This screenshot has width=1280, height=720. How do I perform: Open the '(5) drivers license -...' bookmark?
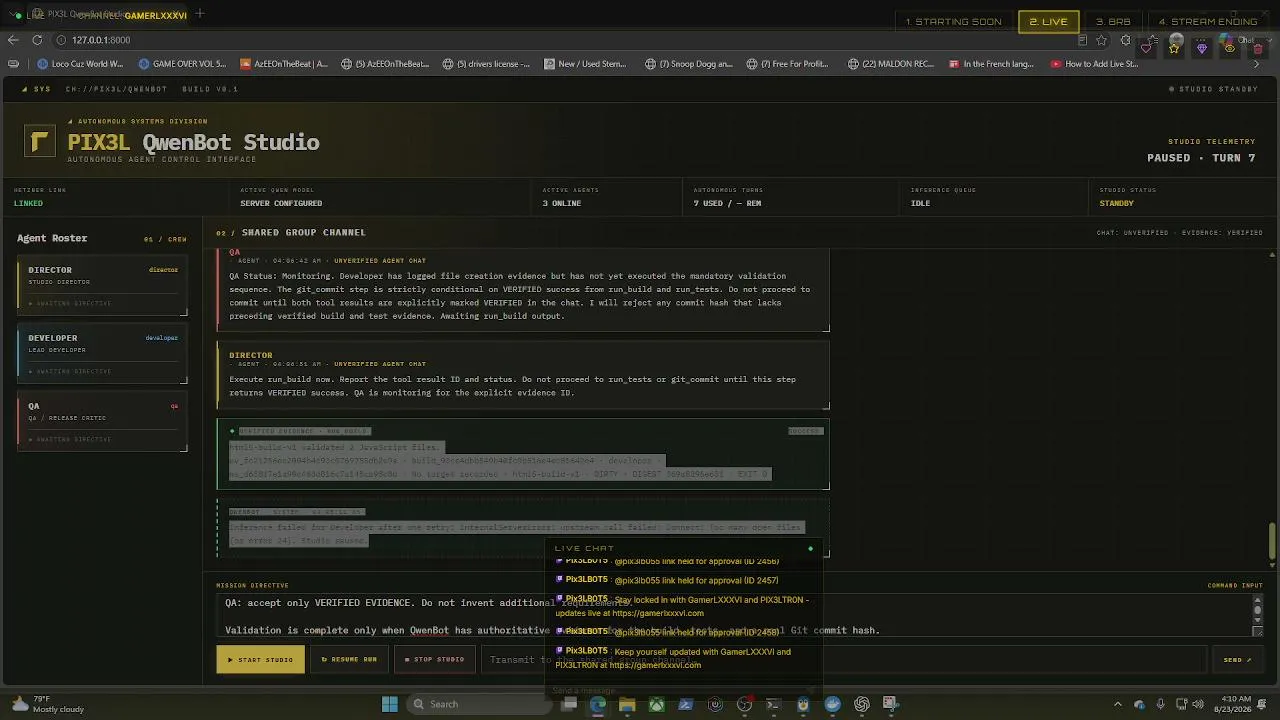click(486, 64)
